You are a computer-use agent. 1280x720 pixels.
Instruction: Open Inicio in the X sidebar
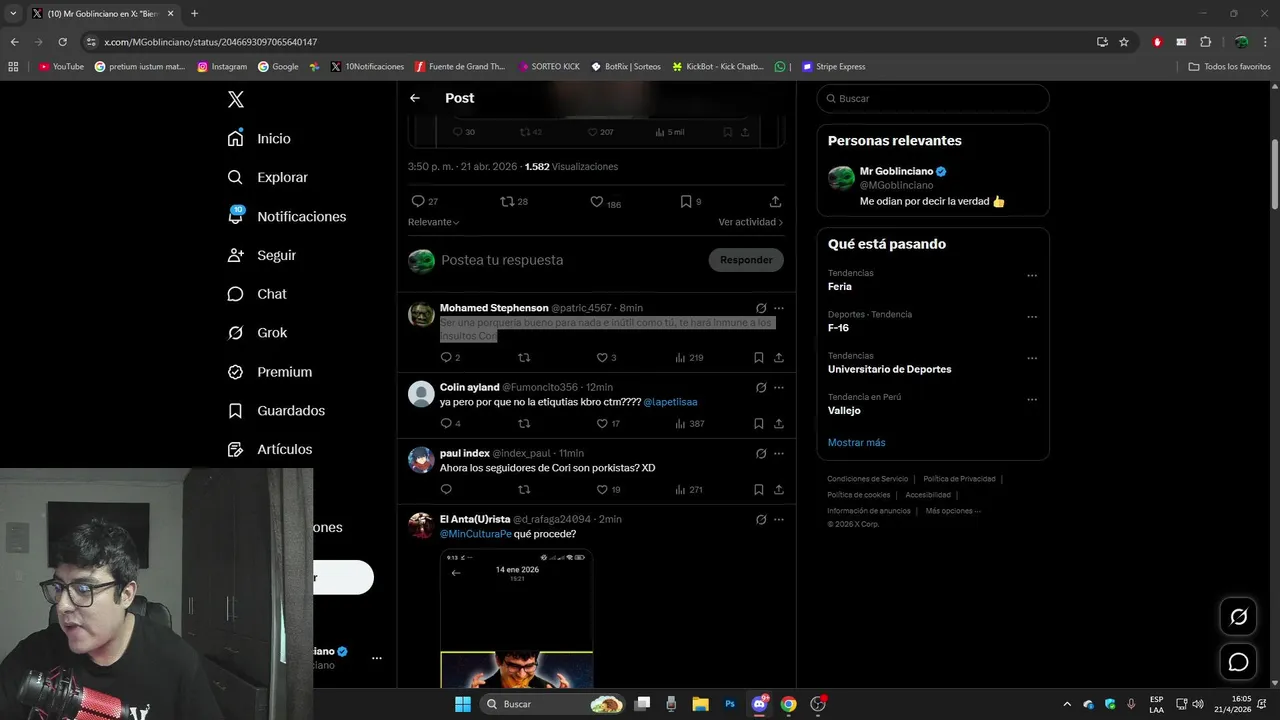point(260,138)
